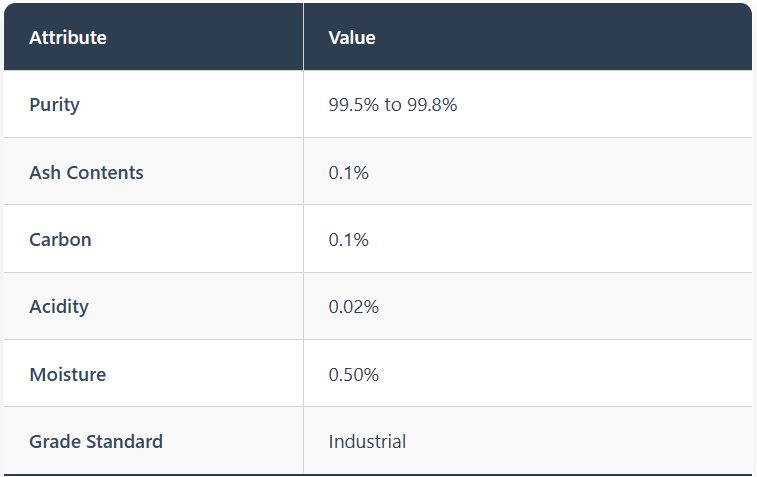Select the Grade Standard label cell
757x477 pixels.
tap(96, 441)
